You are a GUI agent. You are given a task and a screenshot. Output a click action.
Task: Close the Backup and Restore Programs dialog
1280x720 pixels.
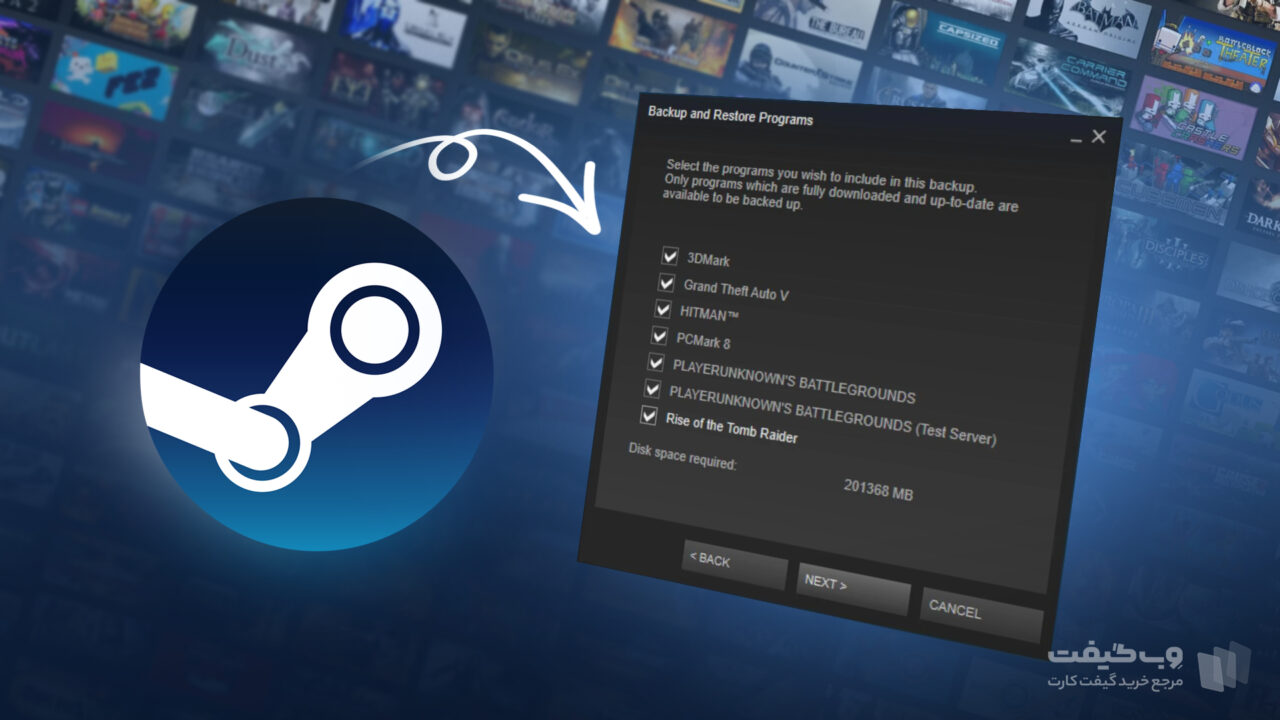pyautogui.click(x=1099, y=137)
